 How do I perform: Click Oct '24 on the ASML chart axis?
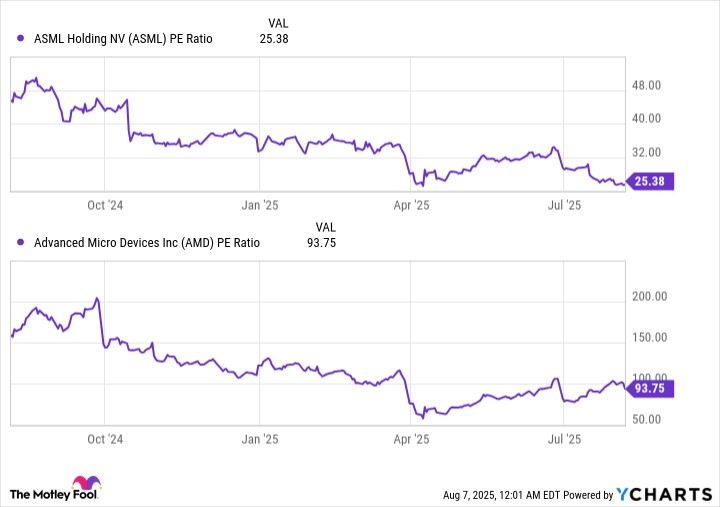pos(105,204)
